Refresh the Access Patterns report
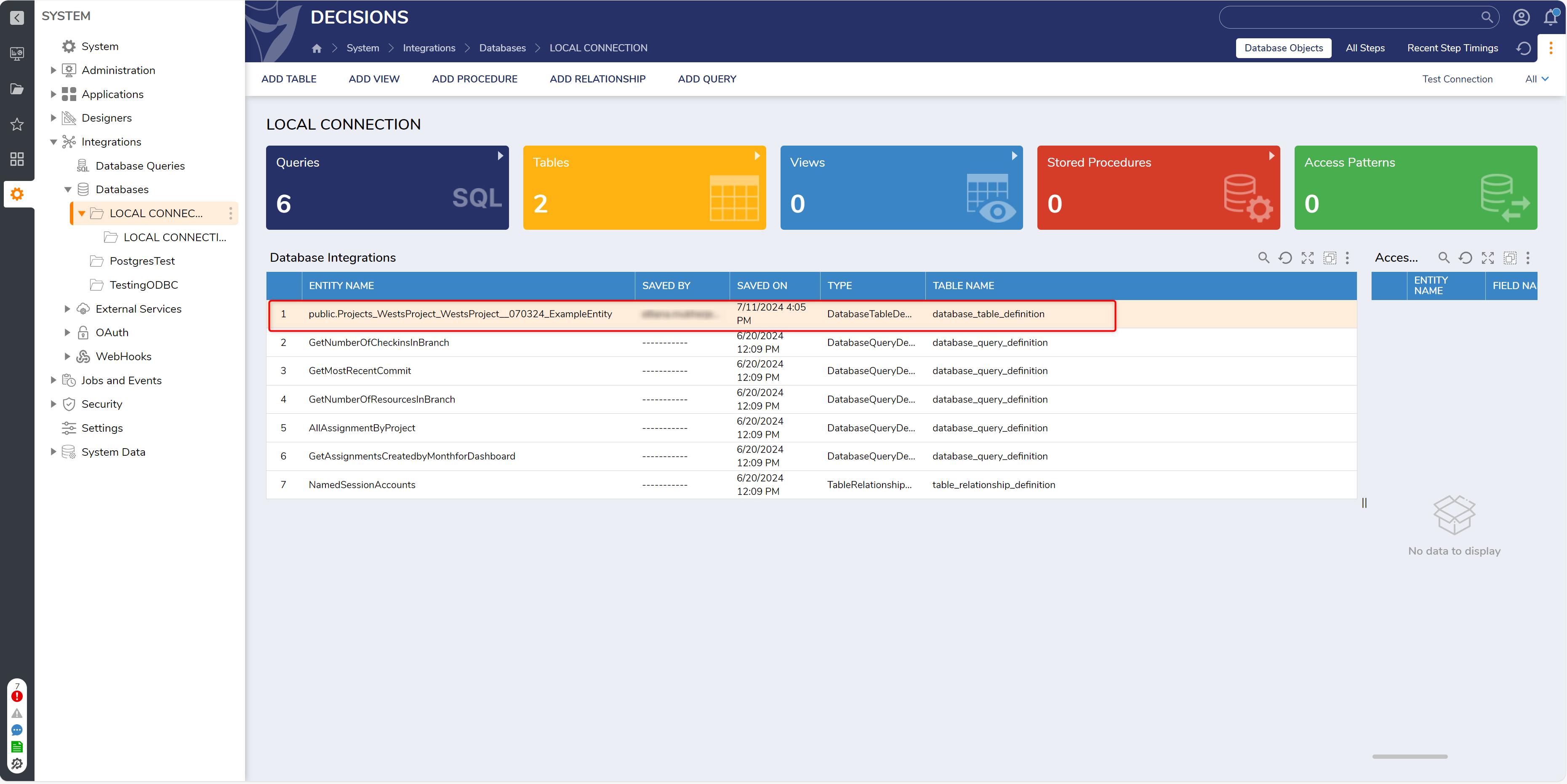The width and height of the screenshot is (1567, 784). tap(1466, 258)
